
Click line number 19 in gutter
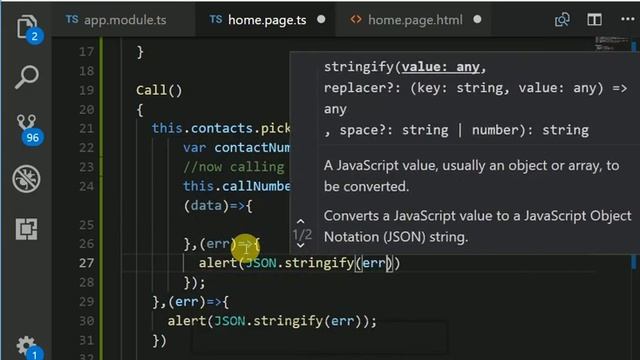(x=87, y=90)
